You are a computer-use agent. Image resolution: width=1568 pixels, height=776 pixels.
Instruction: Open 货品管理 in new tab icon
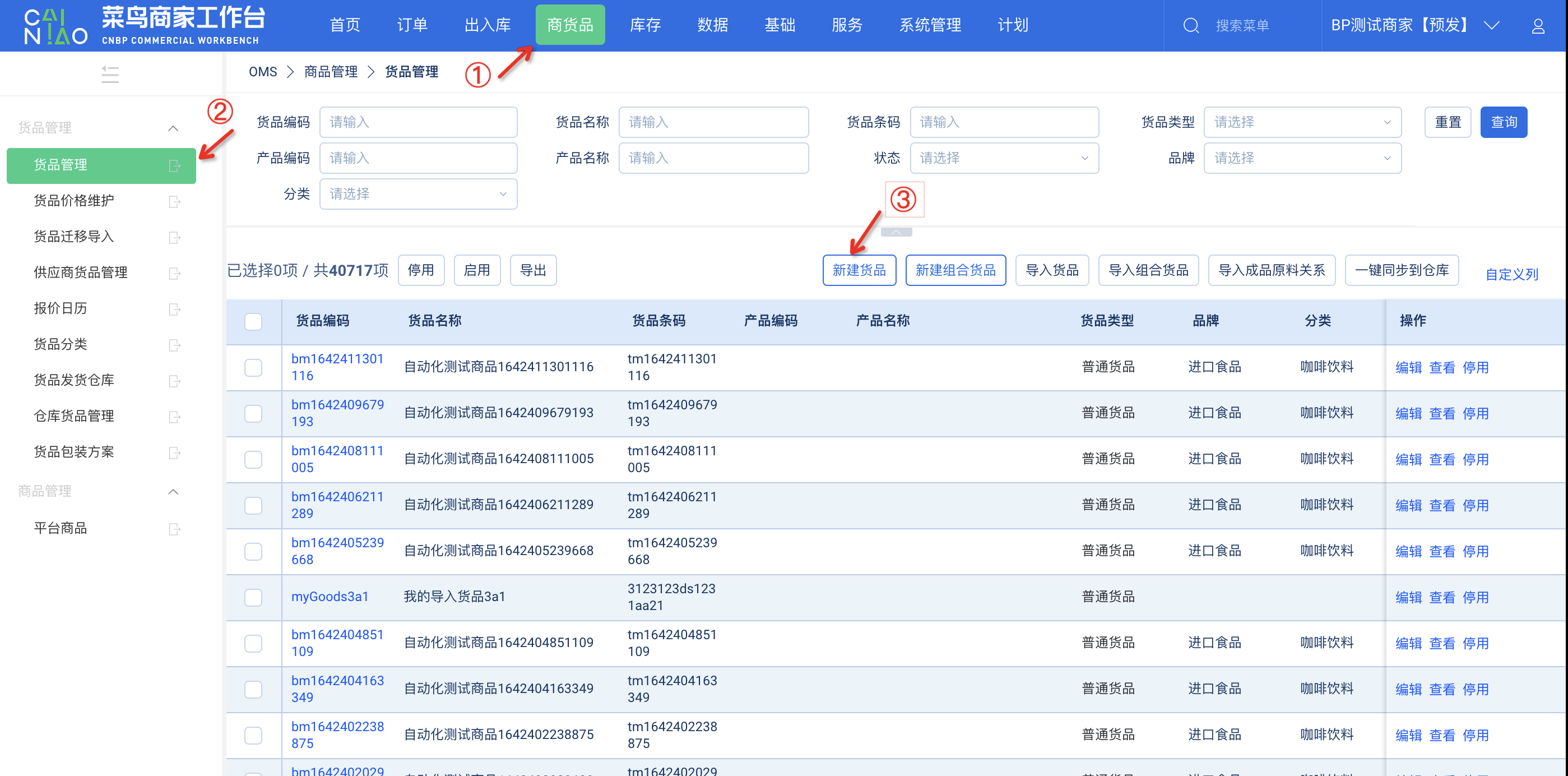pos(174,165)
